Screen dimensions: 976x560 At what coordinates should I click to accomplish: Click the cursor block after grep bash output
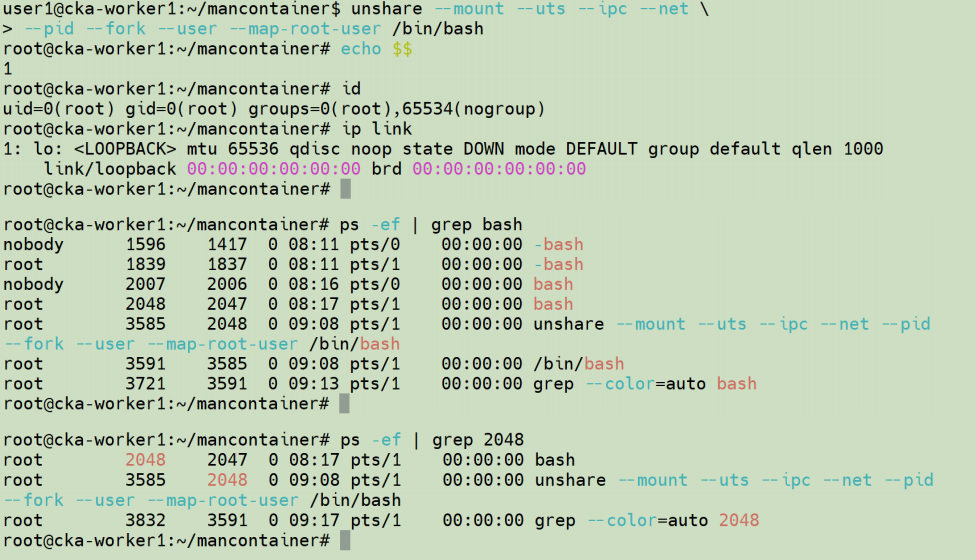coord(344,404)
